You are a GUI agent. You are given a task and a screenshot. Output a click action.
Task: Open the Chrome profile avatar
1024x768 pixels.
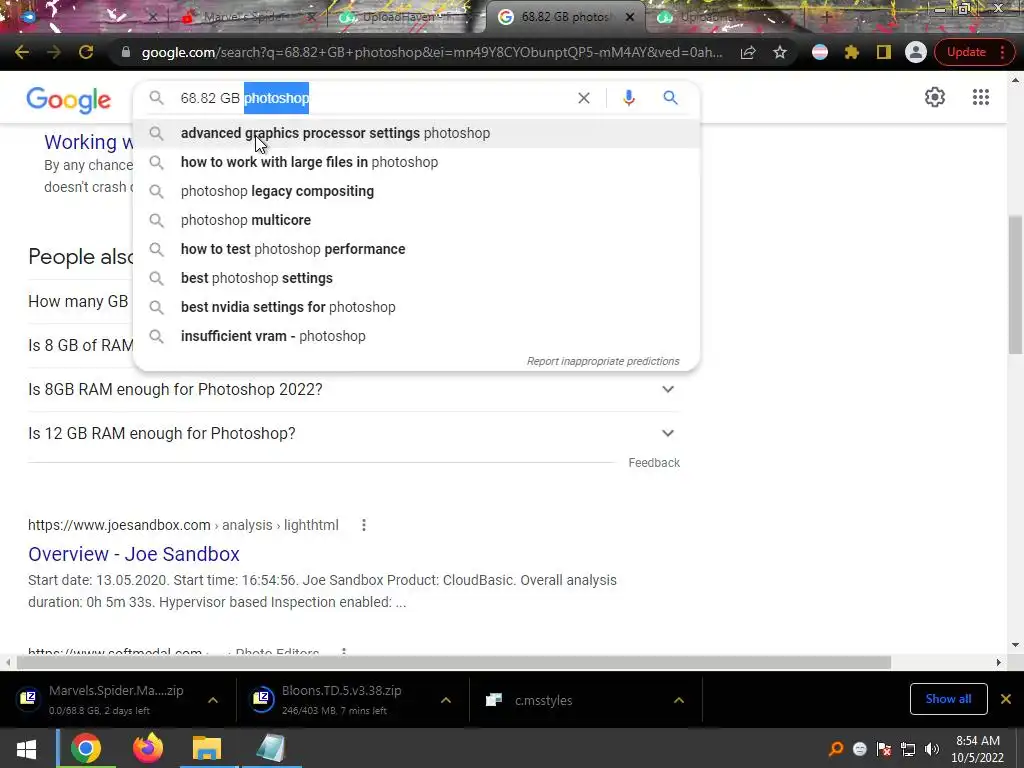point(916,52)
